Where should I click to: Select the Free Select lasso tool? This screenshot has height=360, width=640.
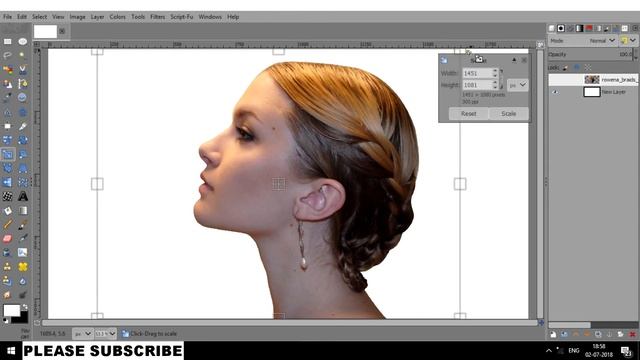tap(7, 55)
